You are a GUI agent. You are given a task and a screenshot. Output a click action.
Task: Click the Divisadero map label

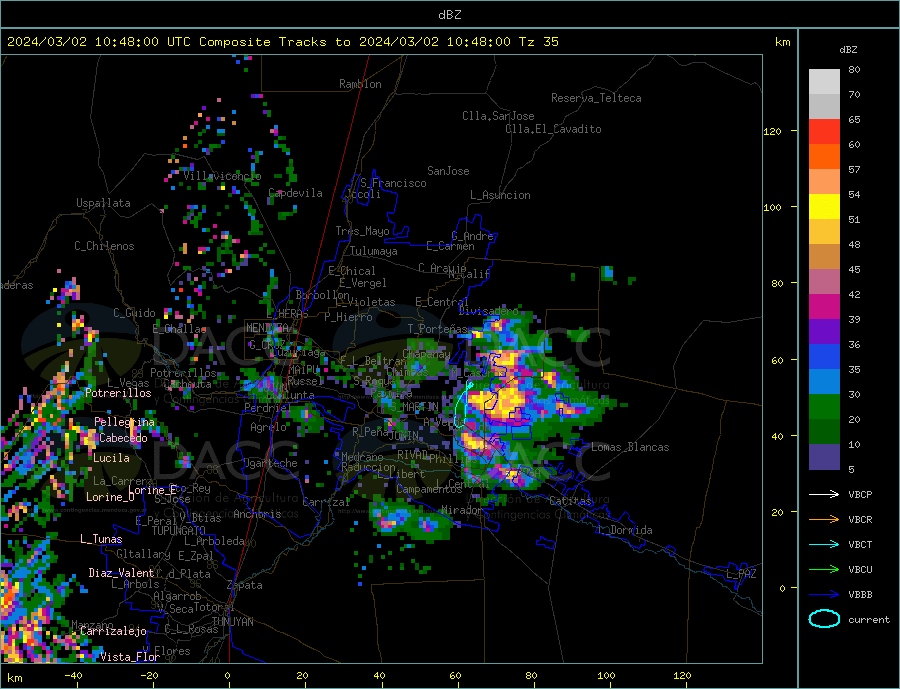click(488, 311)
